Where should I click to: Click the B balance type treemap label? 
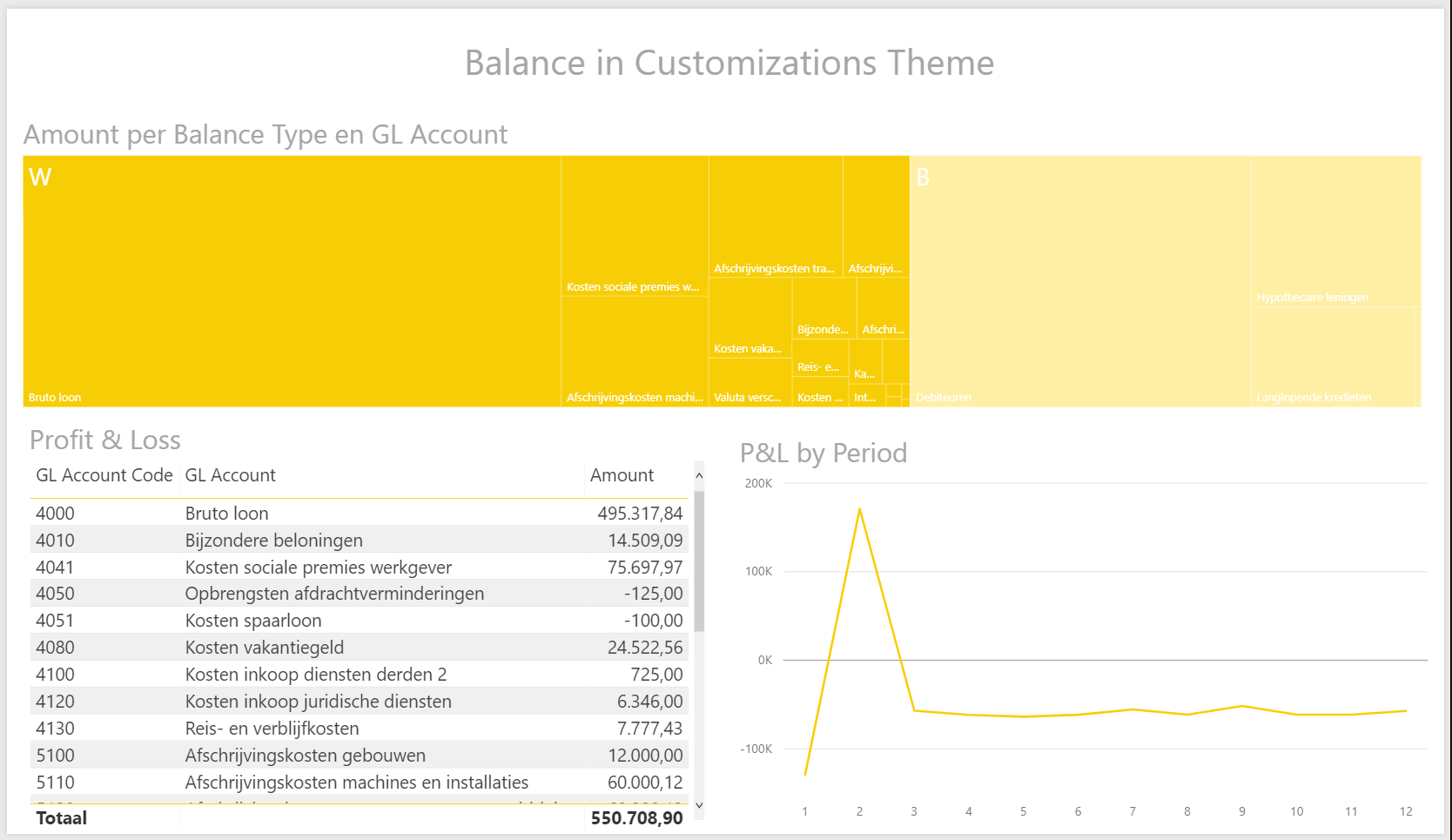click(x=923, y=178)
